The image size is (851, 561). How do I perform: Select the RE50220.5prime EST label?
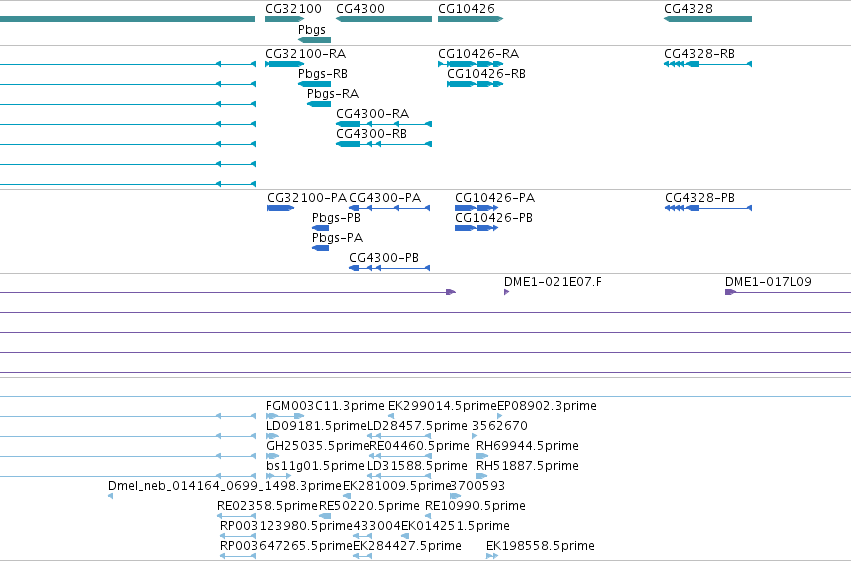coord(369,506)
